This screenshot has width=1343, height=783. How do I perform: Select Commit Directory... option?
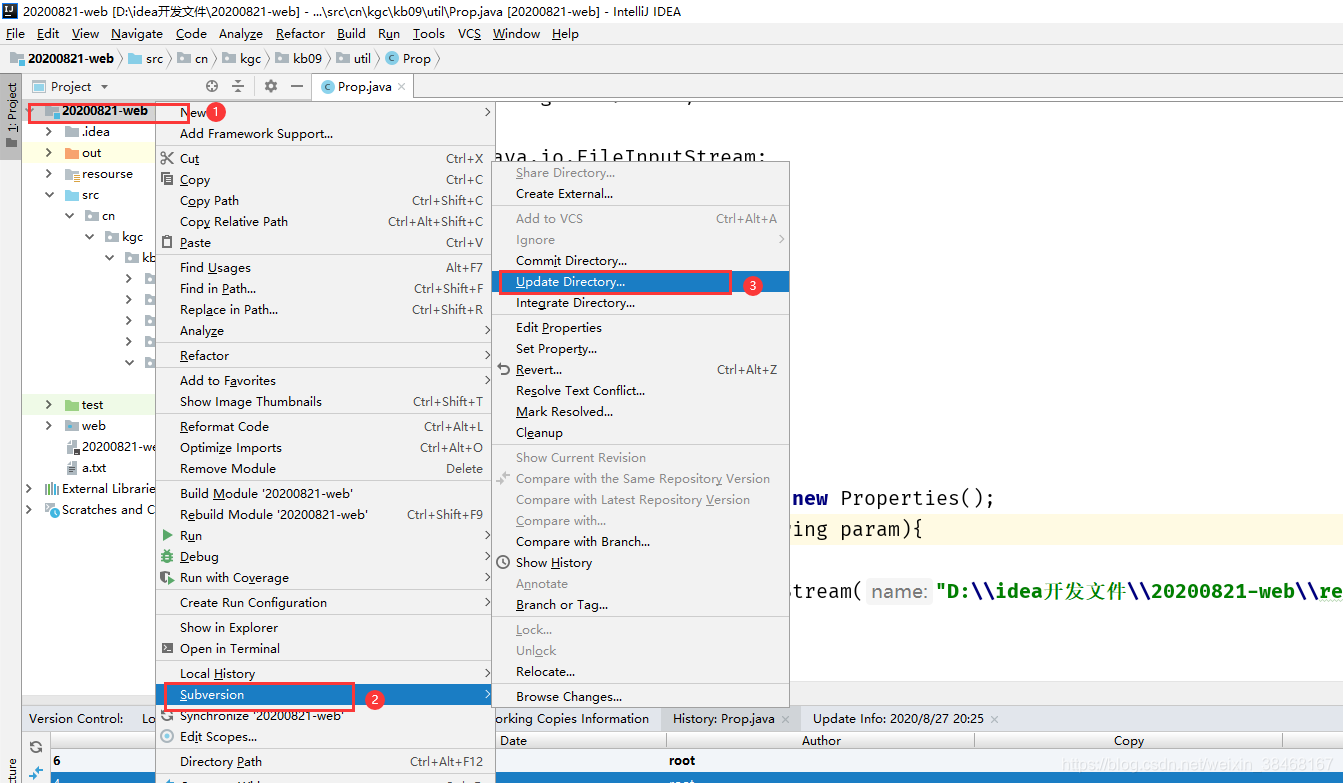(641, 261)
